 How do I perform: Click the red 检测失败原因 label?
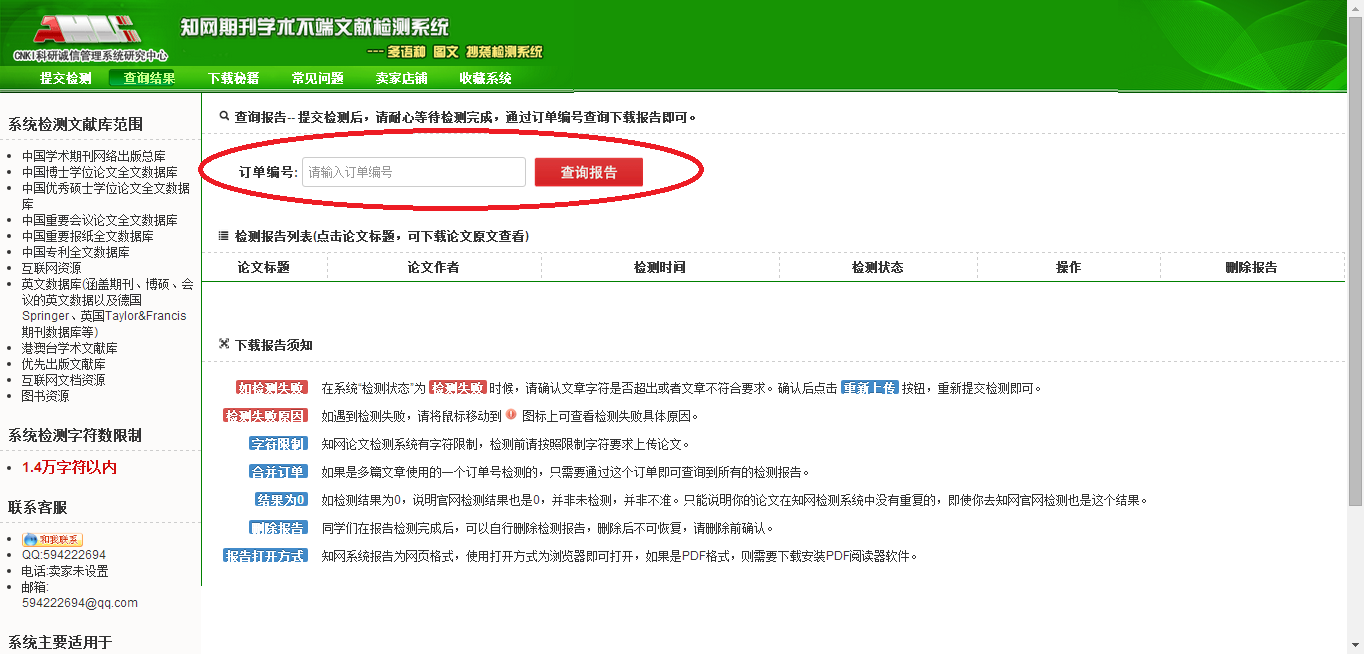tap(265, 416)
